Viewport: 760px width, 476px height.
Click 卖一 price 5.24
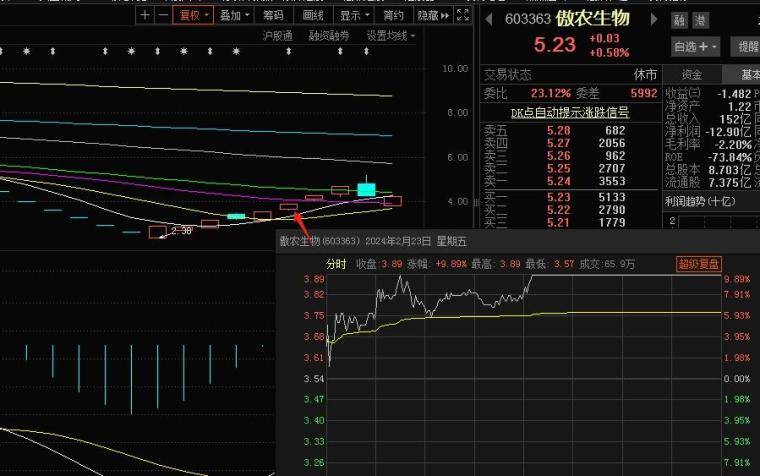click(558, 181)
